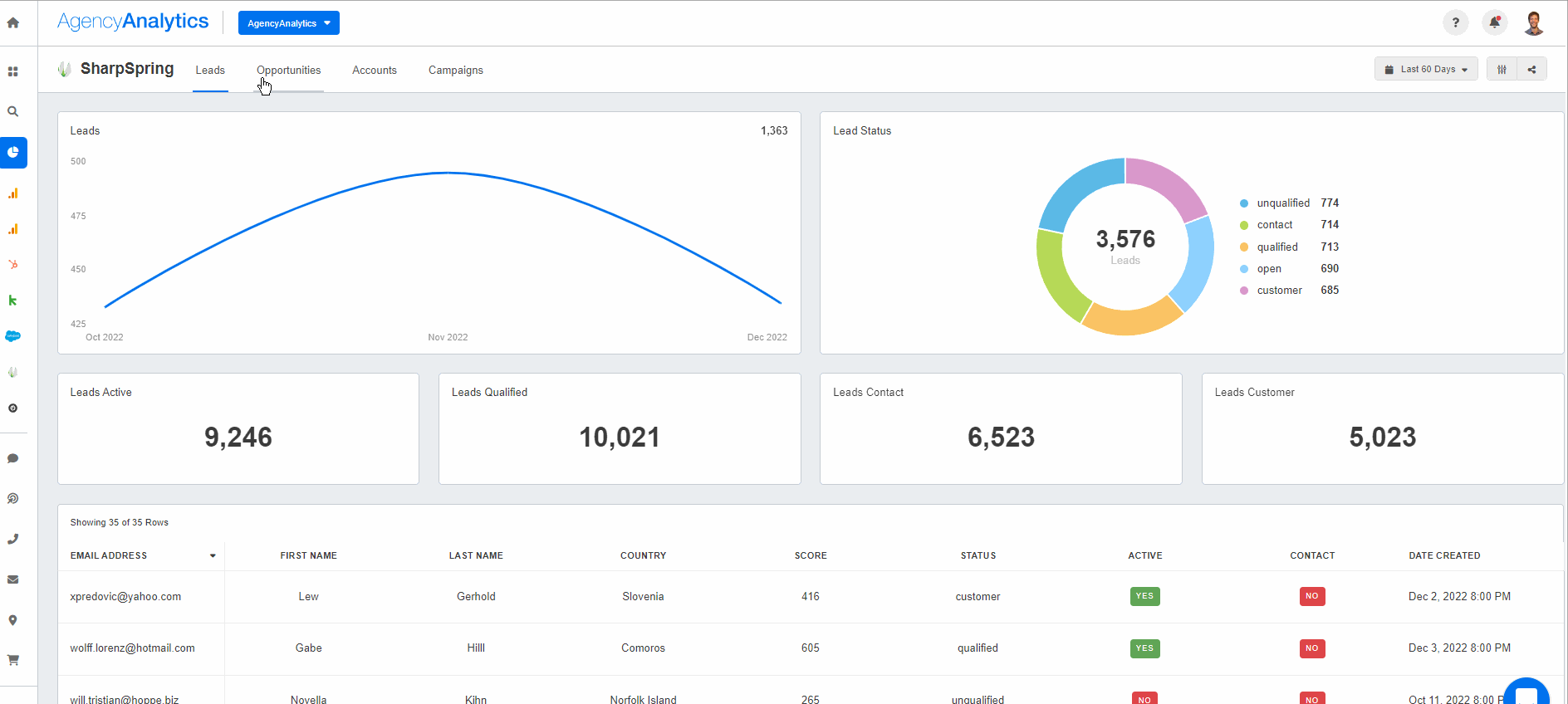The height and width of the screenshot is (704, 1568).
Task: Open the sliders settings icon button
Action: coord(1502,70)
